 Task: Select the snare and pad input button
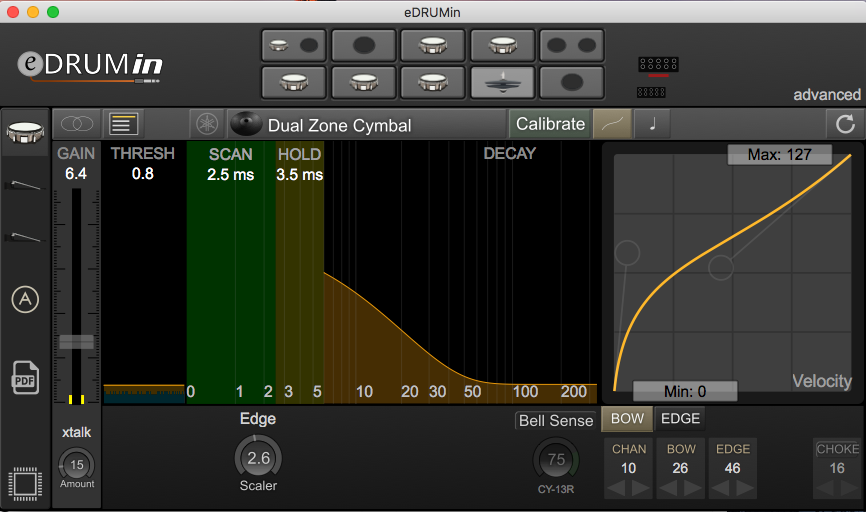point(294,45)
